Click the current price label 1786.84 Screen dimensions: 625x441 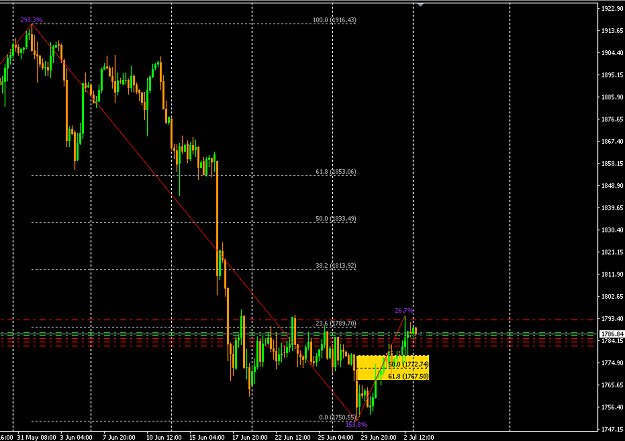coord(612,333)
